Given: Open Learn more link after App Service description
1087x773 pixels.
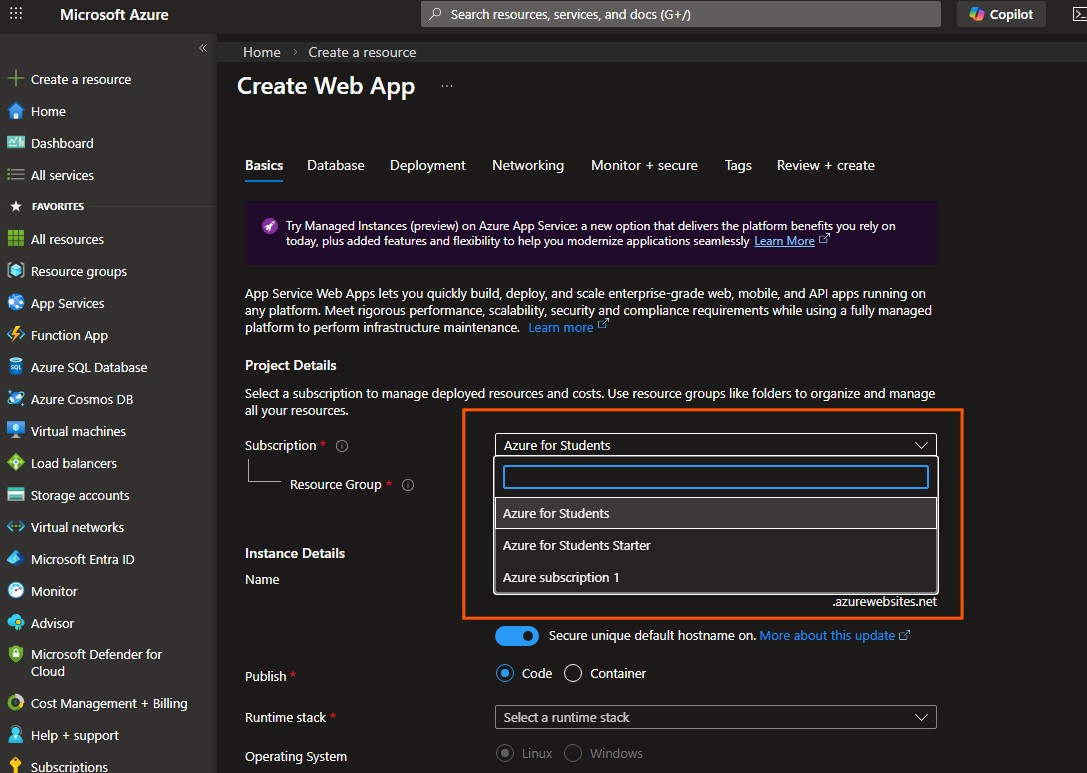Looking at the screenshot, I should [561, 328].
